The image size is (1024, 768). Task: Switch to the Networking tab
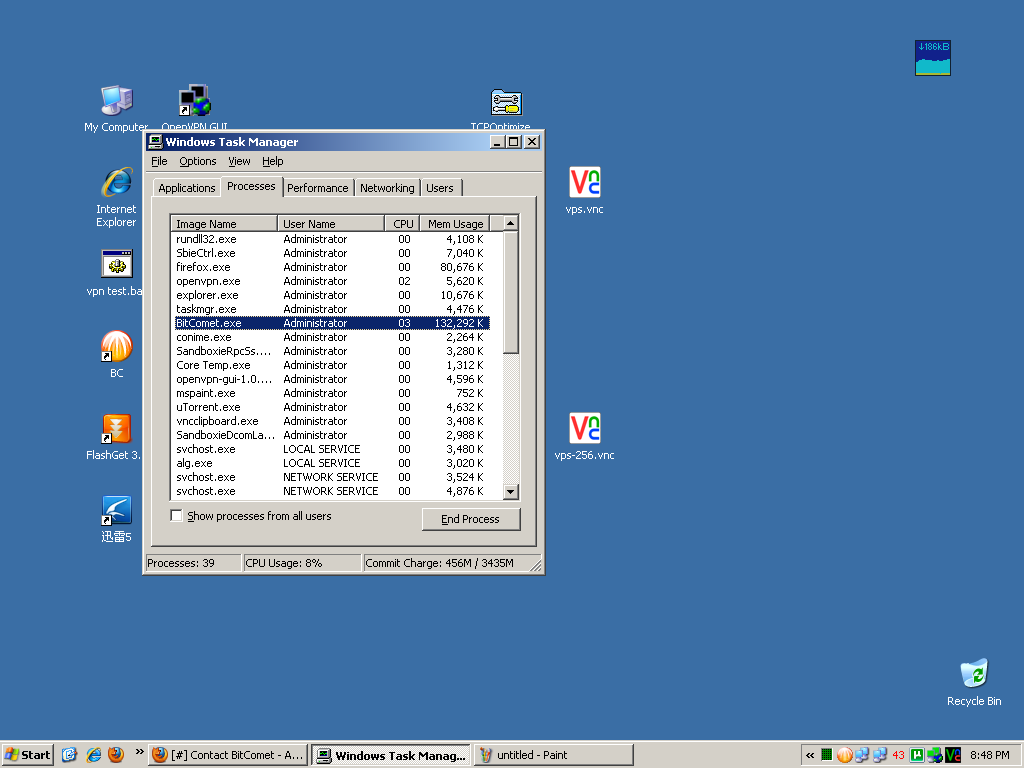pyautogui.click(x=387, y=188)
